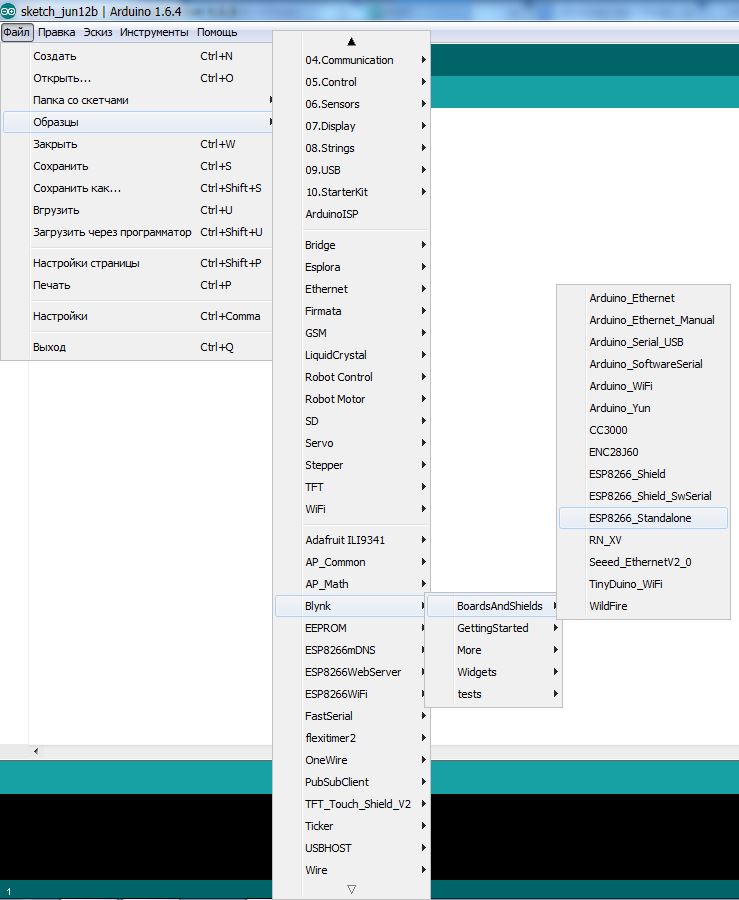Click the editor horizontal scrollbar left arrow
This screenshot has height=900, width=739.
[36, 751]
